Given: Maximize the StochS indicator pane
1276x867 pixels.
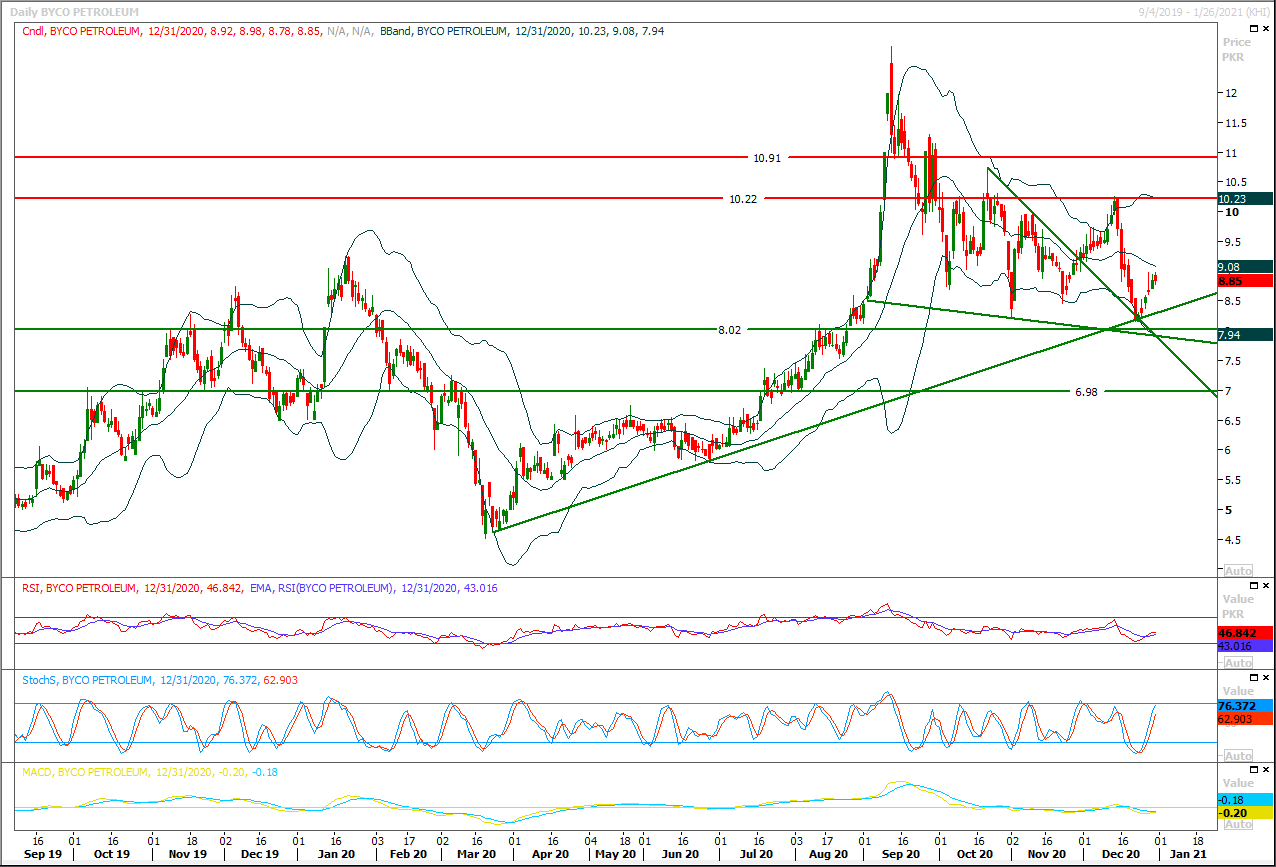Looking at the screenshot, I should [1253, 680].
